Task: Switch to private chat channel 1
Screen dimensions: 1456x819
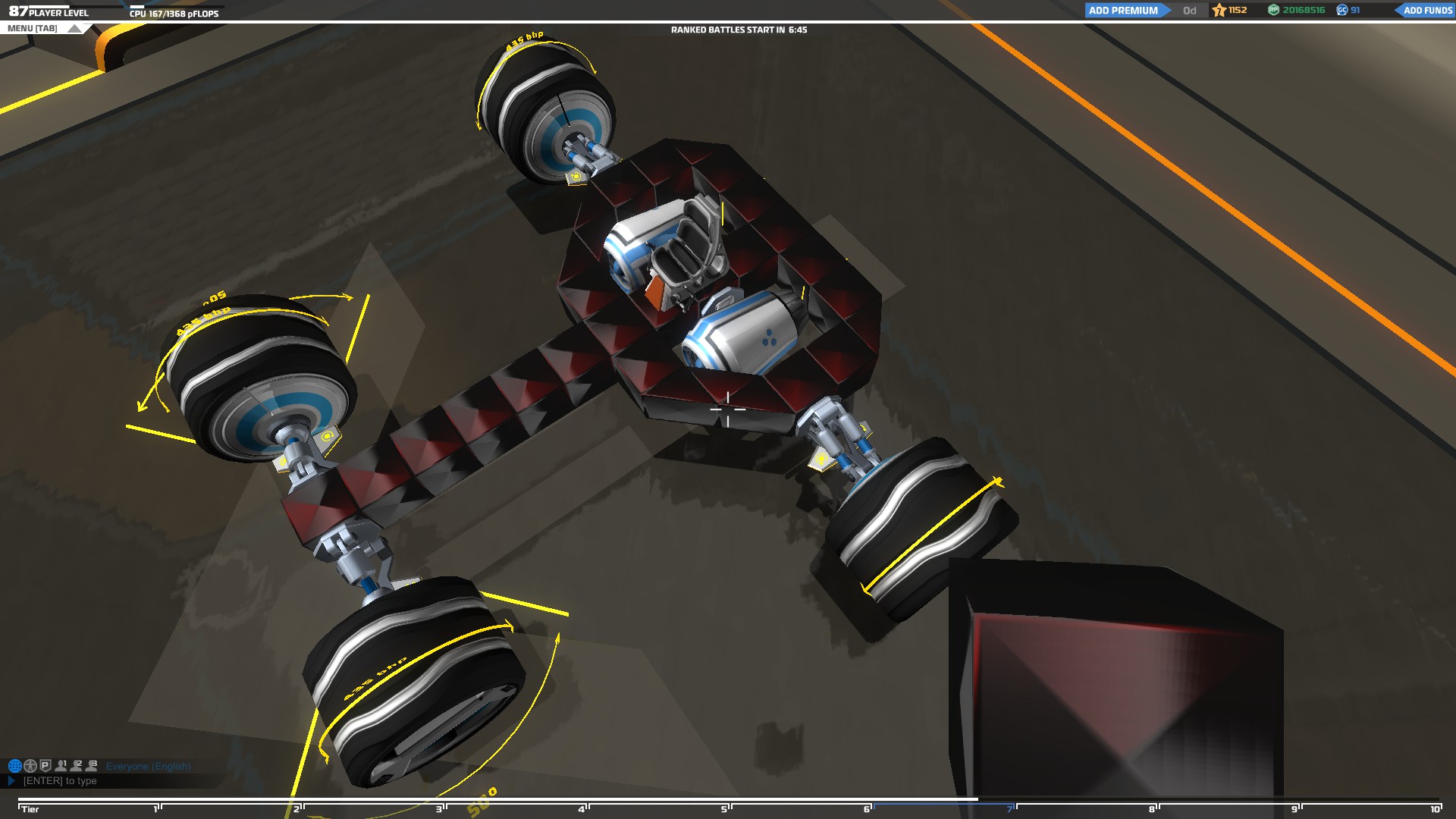Action: 61,766
